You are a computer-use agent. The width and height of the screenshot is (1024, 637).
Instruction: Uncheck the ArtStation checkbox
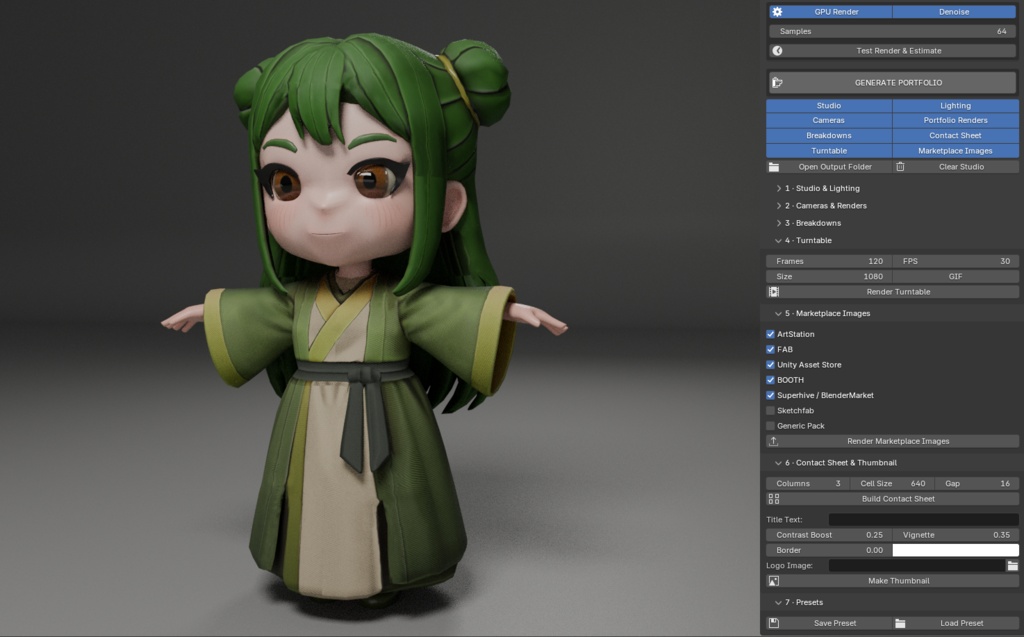(x=771, y=334)
